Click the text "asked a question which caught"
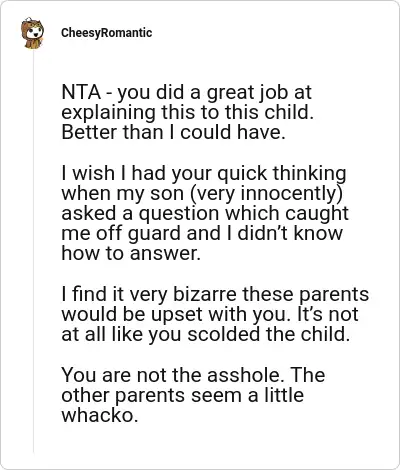The image size is (400, 470). click(205, 213)
